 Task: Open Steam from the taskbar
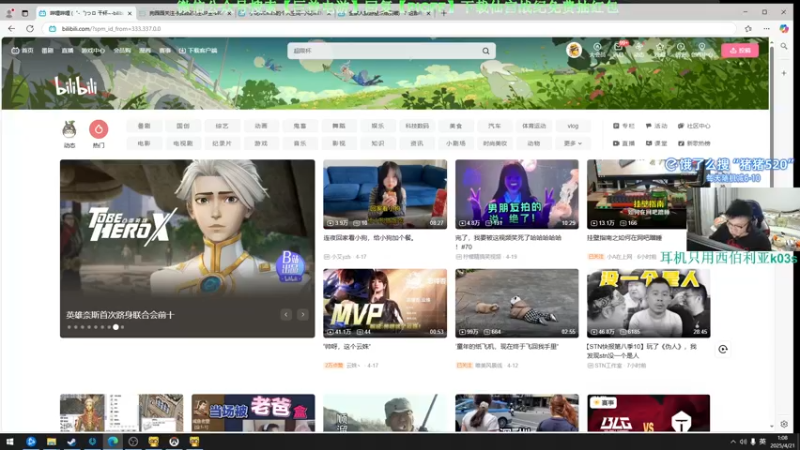pyautogui.click(x=72, y=441)
